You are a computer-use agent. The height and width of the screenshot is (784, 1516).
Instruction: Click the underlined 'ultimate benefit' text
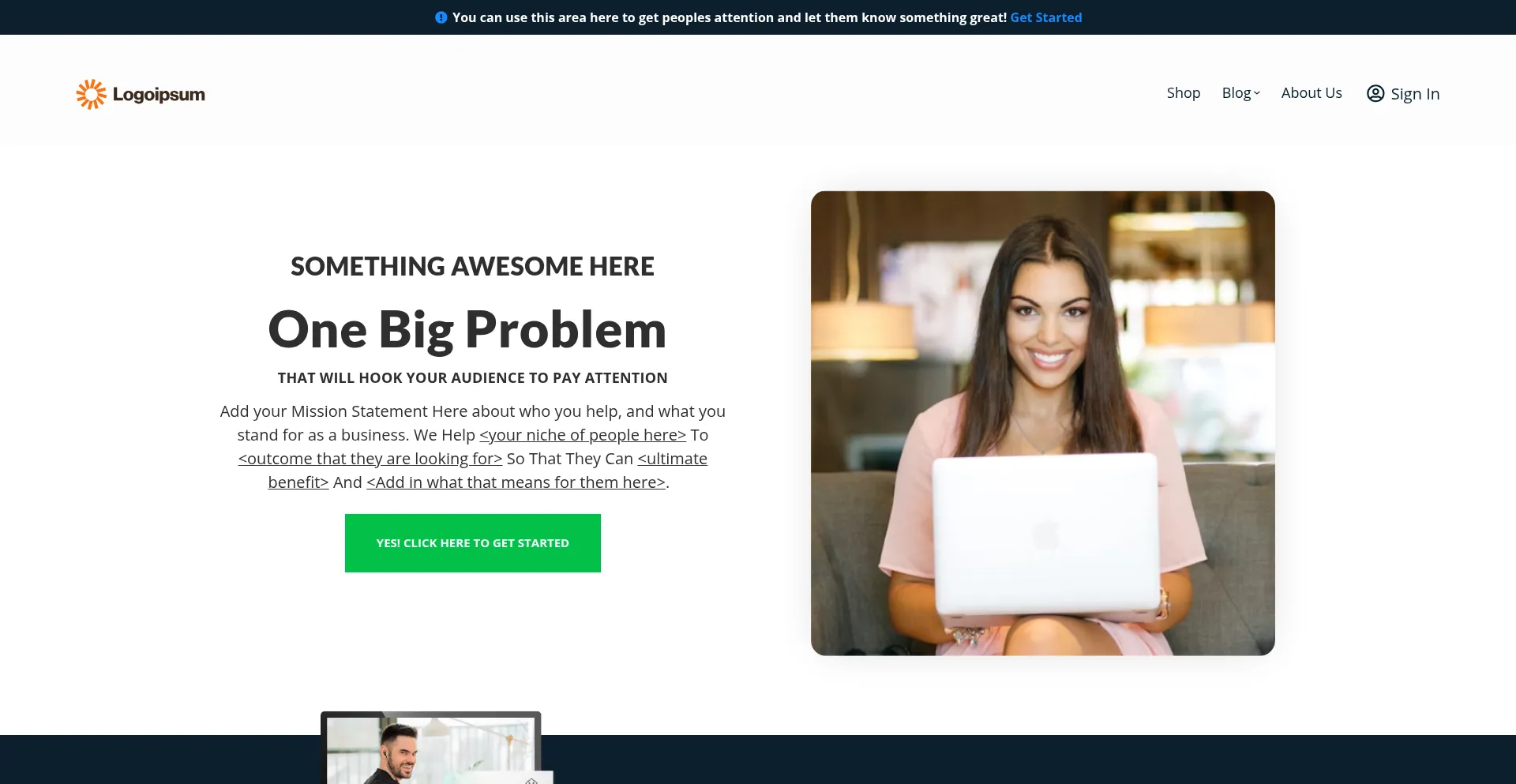(x=672, y=459)
